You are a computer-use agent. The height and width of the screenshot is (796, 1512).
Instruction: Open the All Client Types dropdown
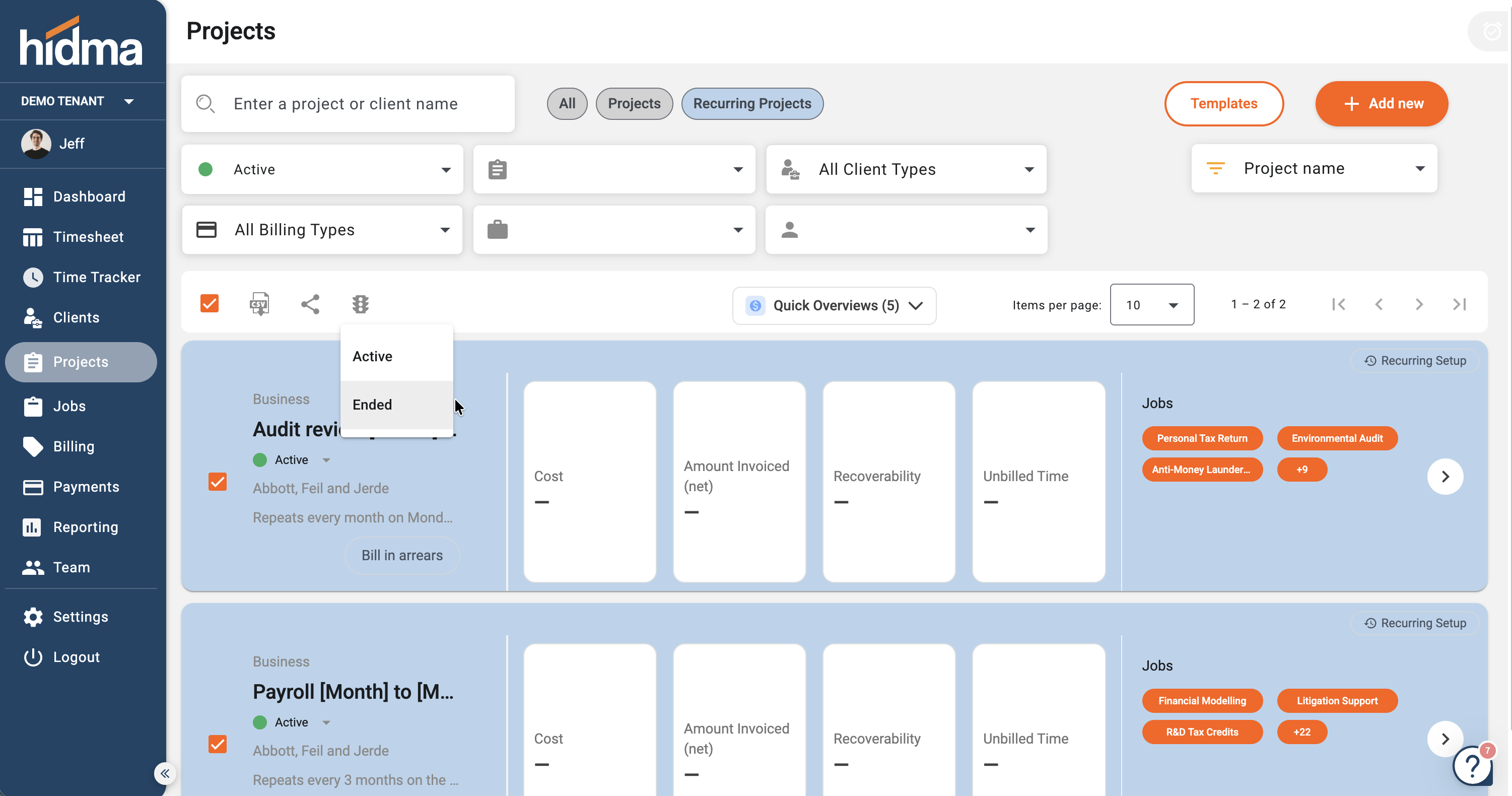pos(906,170)
